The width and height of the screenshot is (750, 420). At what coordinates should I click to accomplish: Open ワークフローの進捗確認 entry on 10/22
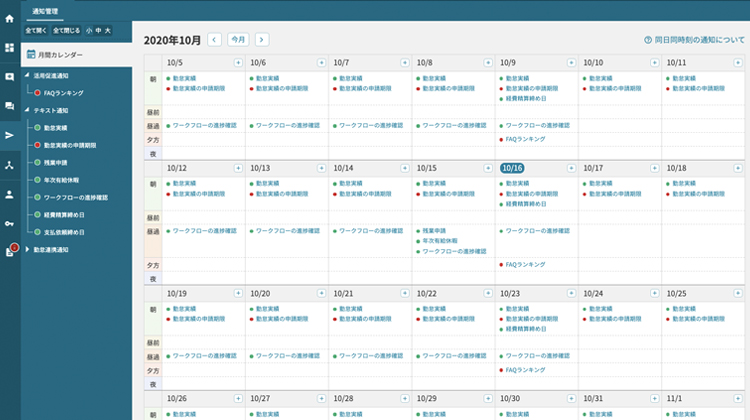tap(454, 356)
